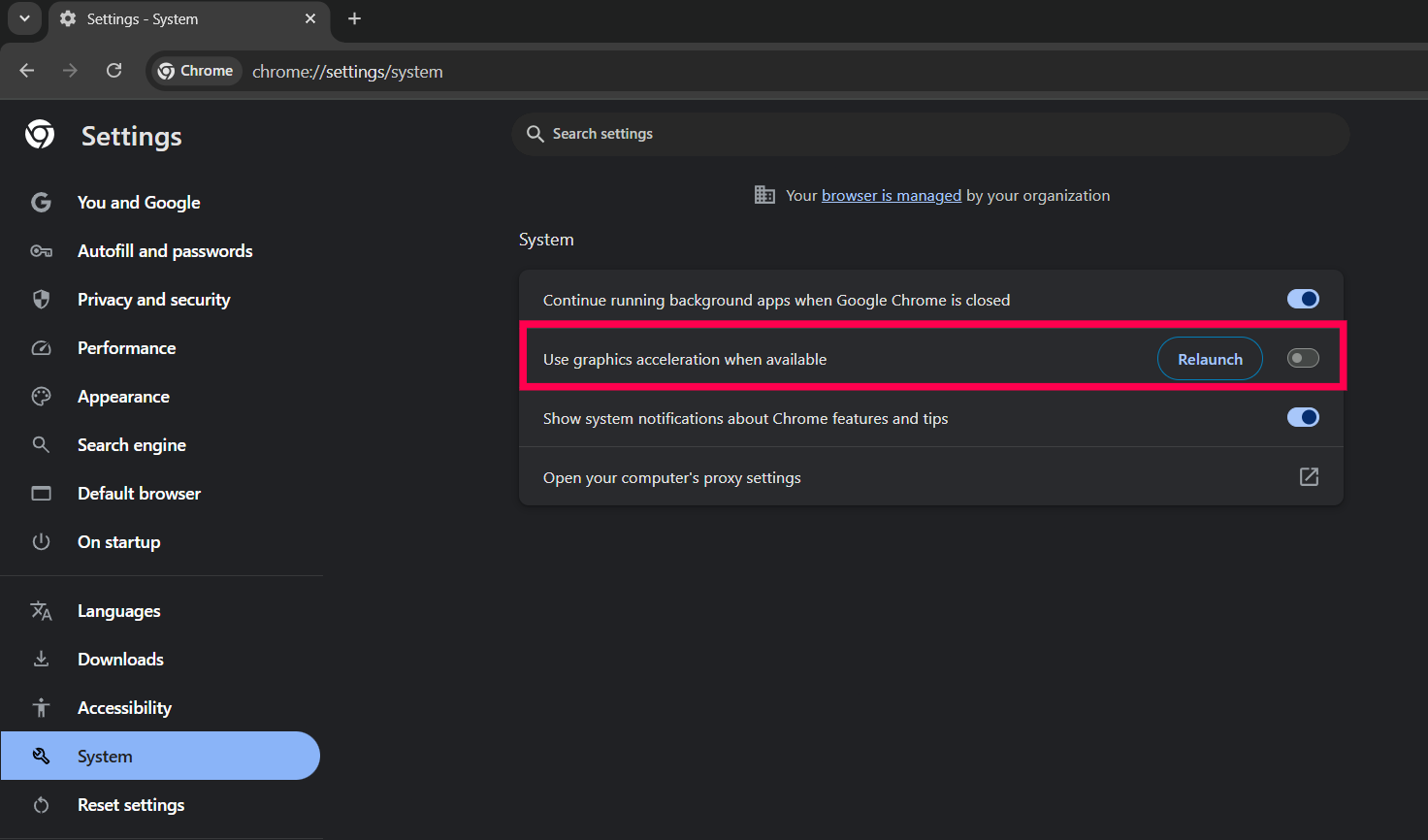The image size is (1428, 840).
Task: Open the tab search dropdown arrow
Action: click(24, 18)
